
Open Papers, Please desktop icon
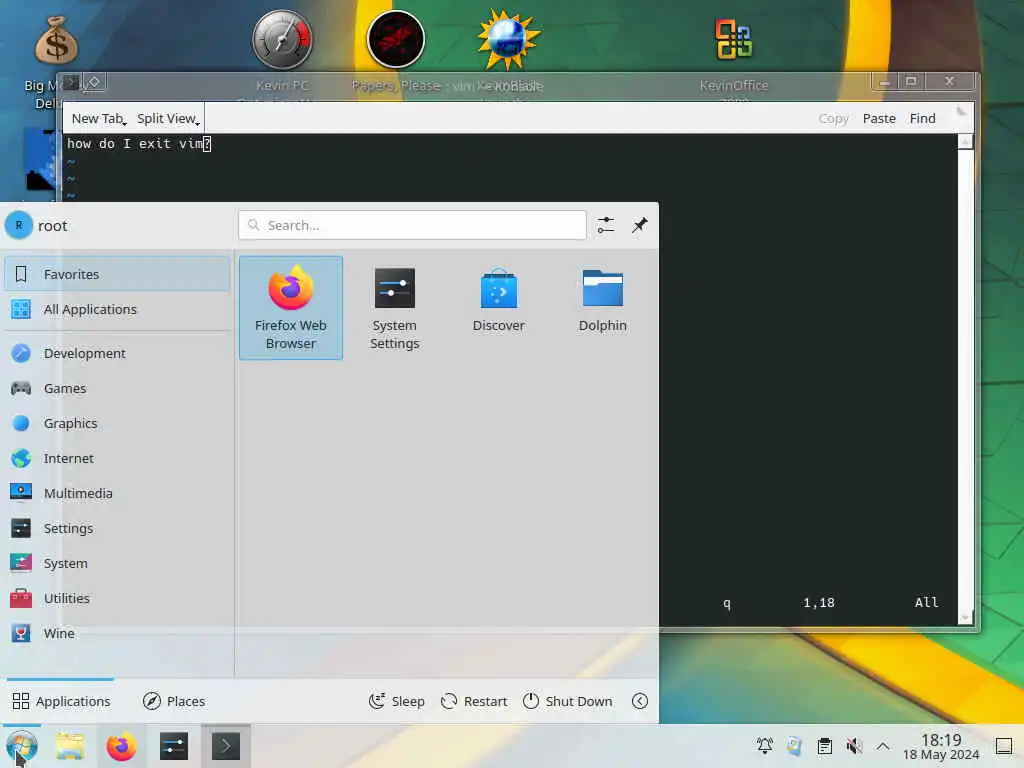click(396, 40)
